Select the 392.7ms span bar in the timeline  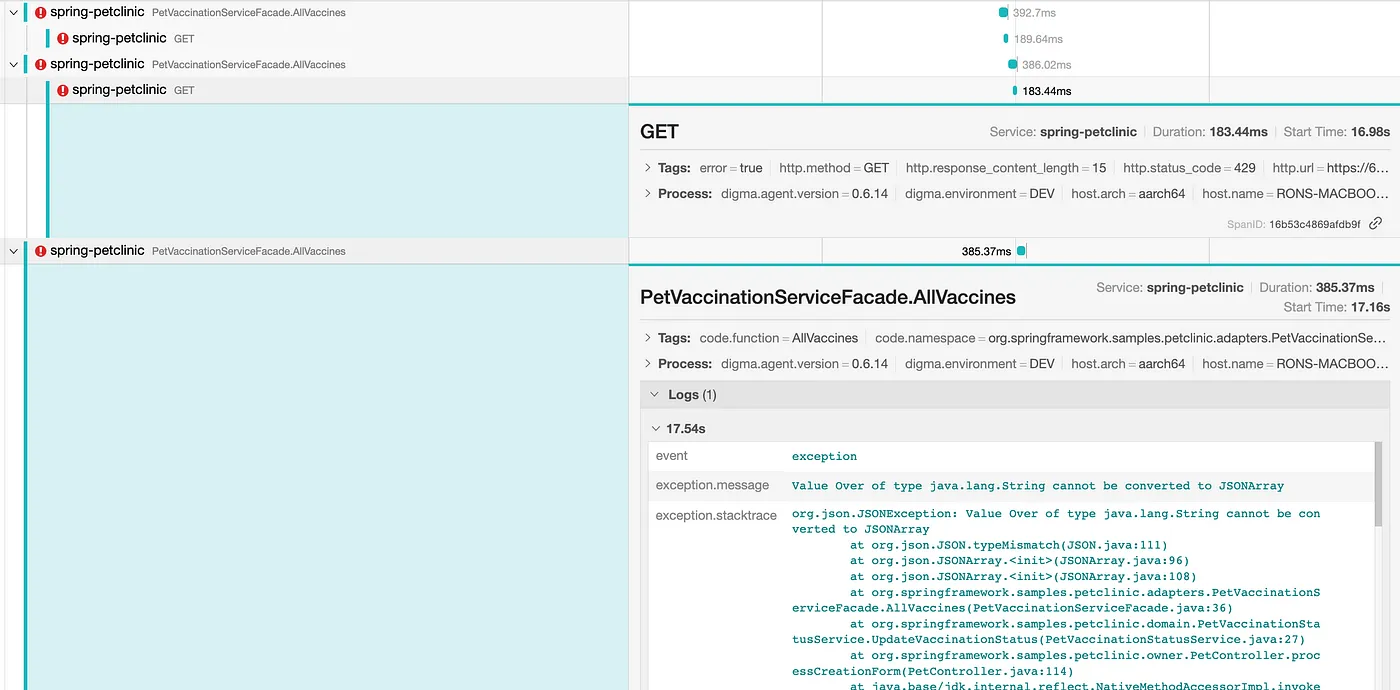1003,13
